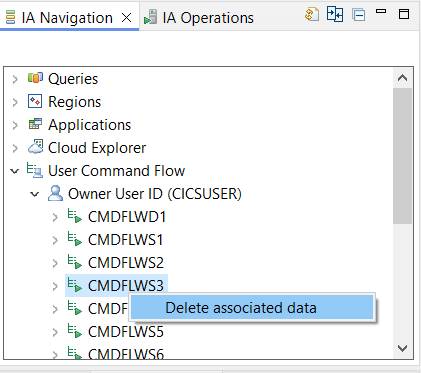Screen dimensions: 421x373
Task: Select the CMDFLWS3 entry
Action: (126, 286)
